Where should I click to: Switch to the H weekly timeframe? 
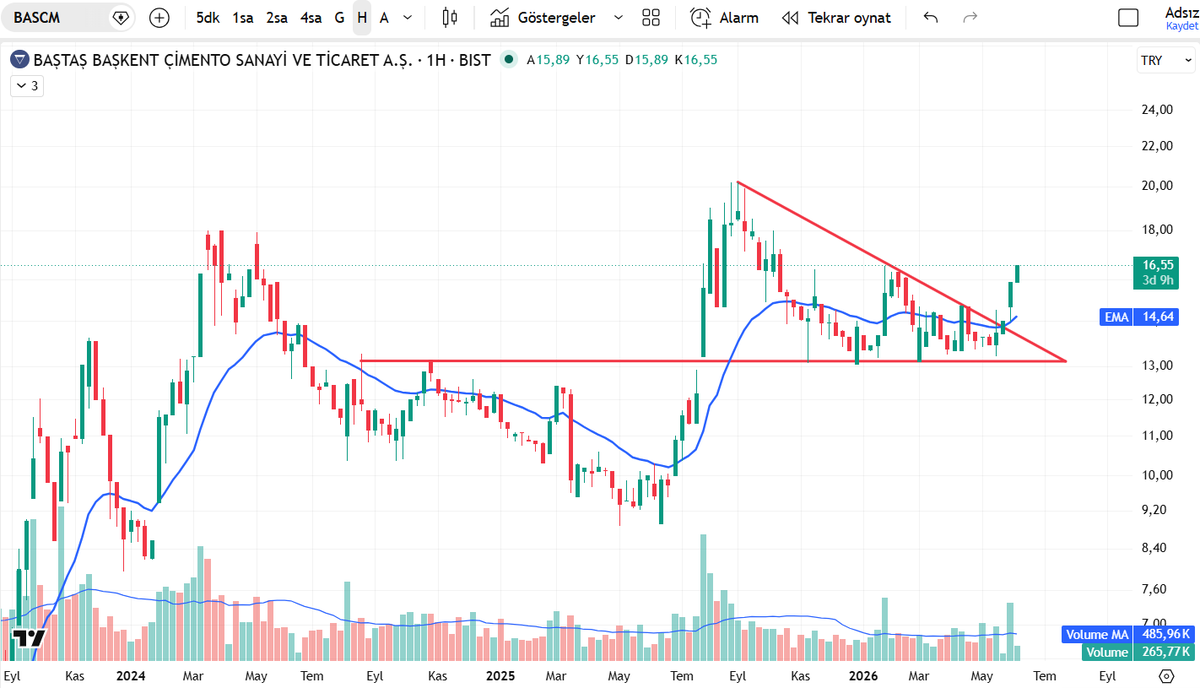[362, 18]
